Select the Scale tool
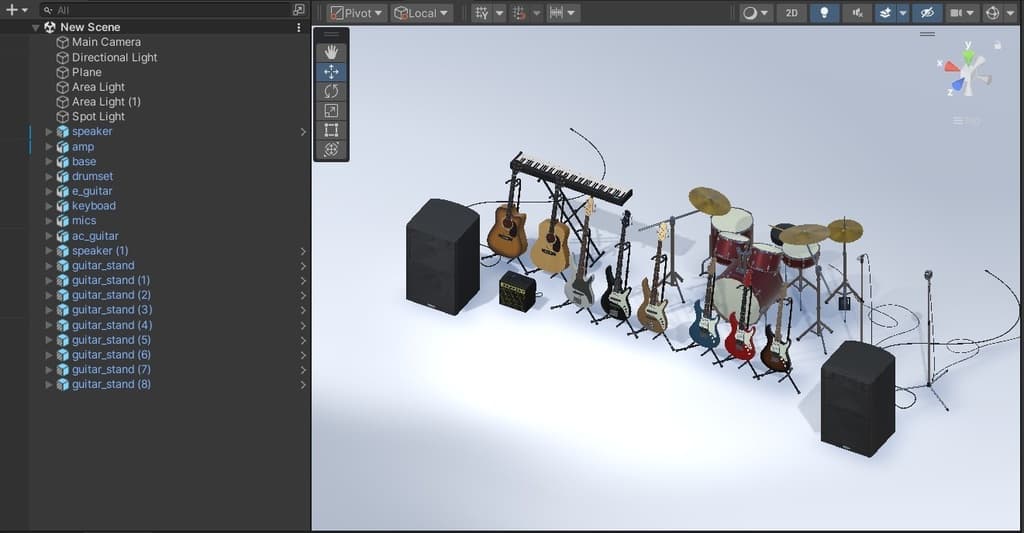Viewport: 1024px width, 533px height. pyautogui.click(x=331, y=110)
